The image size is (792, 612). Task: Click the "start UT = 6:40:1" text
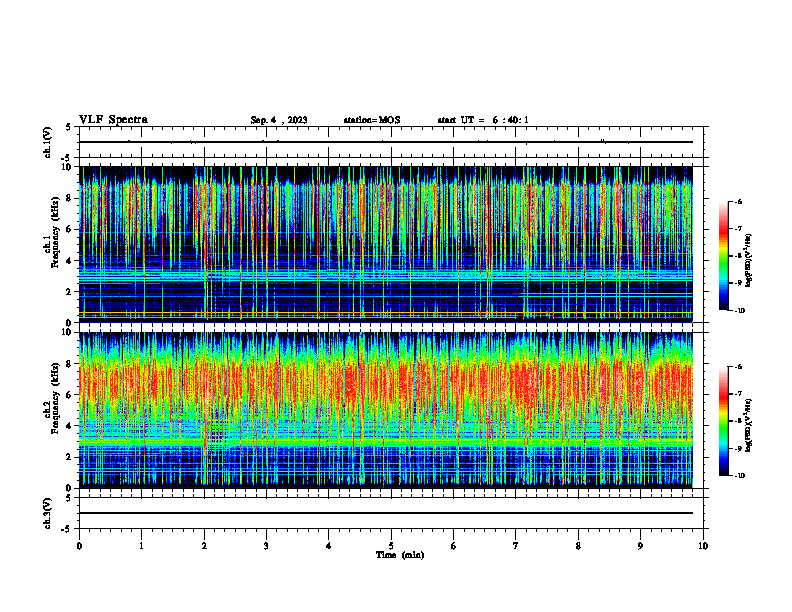(483, 120)
